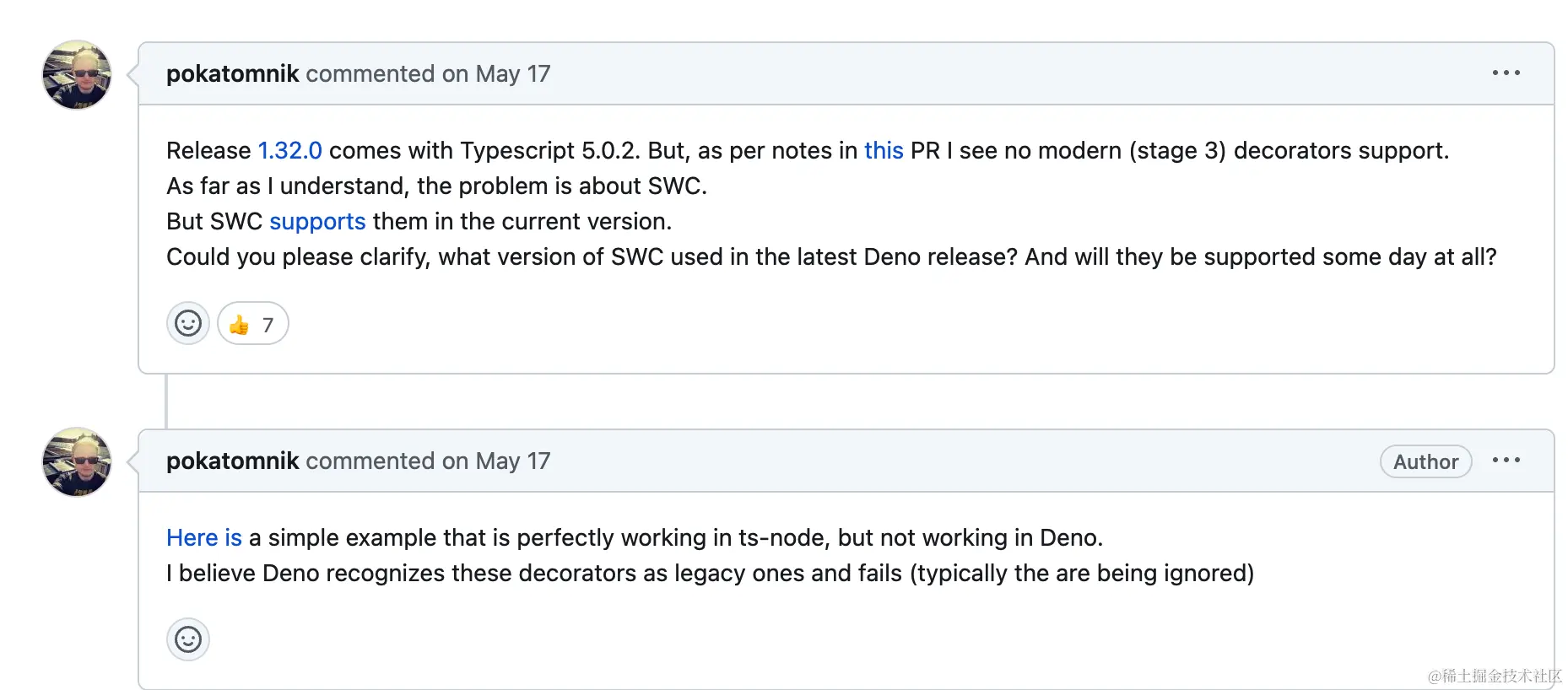The height and width of the screenshot is (690, 1568).
Task: Follow the "supports" SWC link
Action: point(317,222)
